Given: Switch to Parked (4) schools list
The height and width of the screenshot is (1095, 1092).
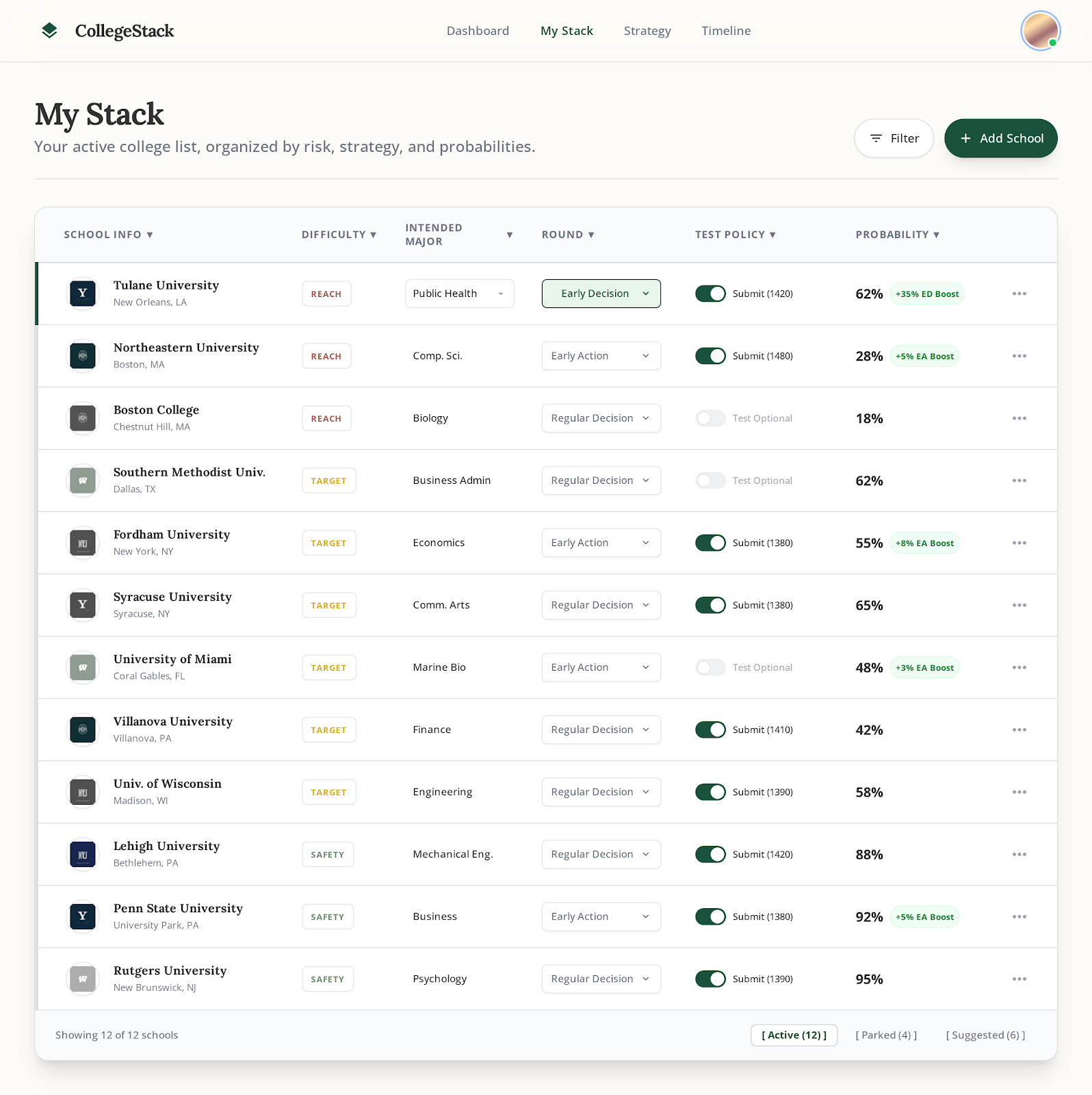Looking at the screenshot, I should (x=886, y=1035).
